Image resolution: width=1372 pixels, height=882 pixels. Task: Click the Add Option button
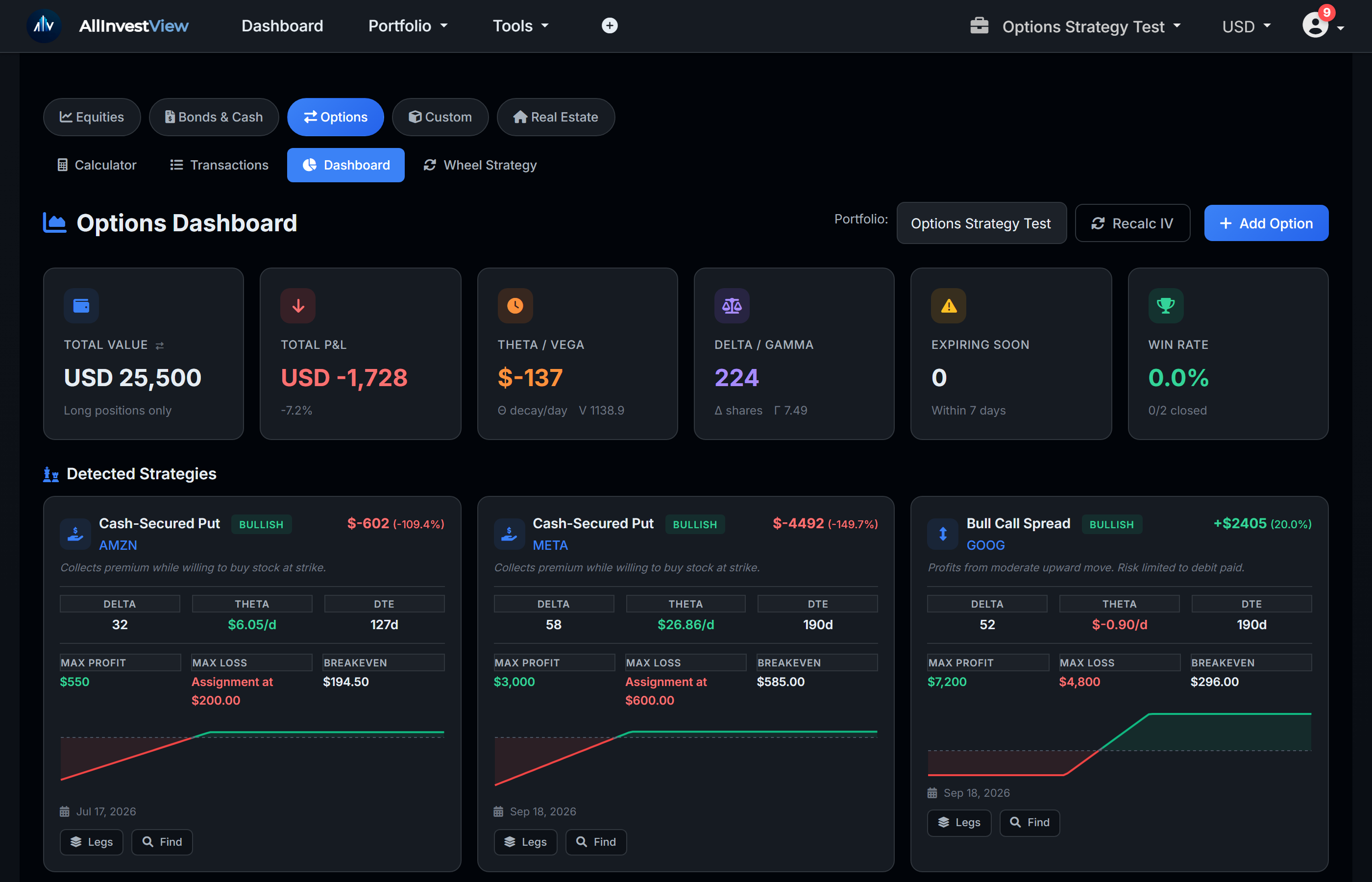pyautogui.click(x=1266, y=223)
